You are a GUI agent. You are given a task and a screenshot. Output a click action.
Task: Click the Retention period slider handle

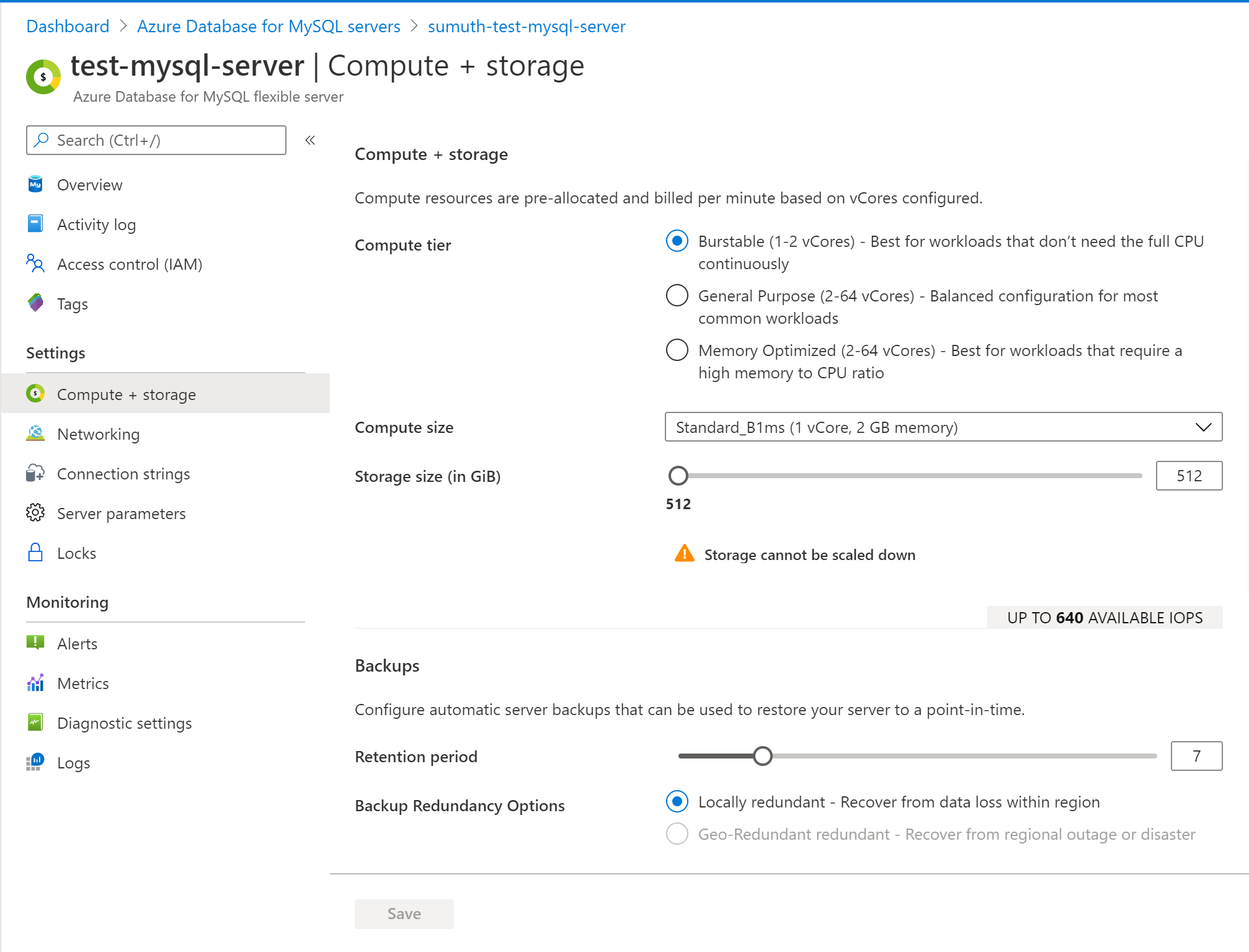762,756
